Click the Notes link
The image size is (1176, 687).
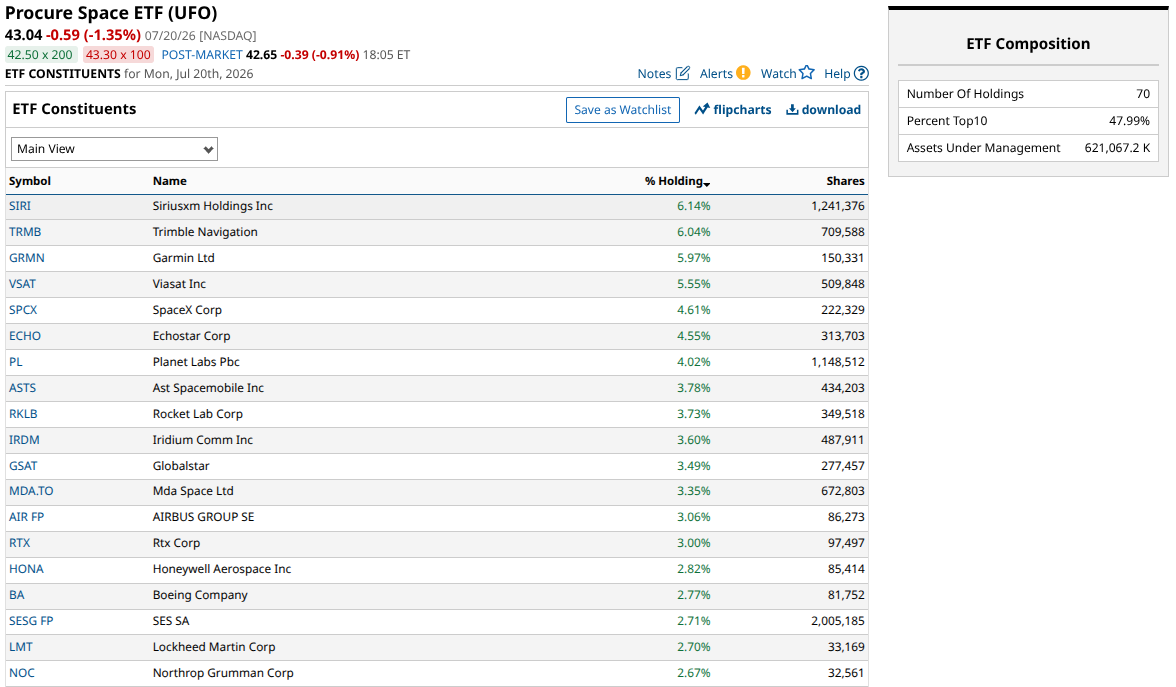point(654,74)
